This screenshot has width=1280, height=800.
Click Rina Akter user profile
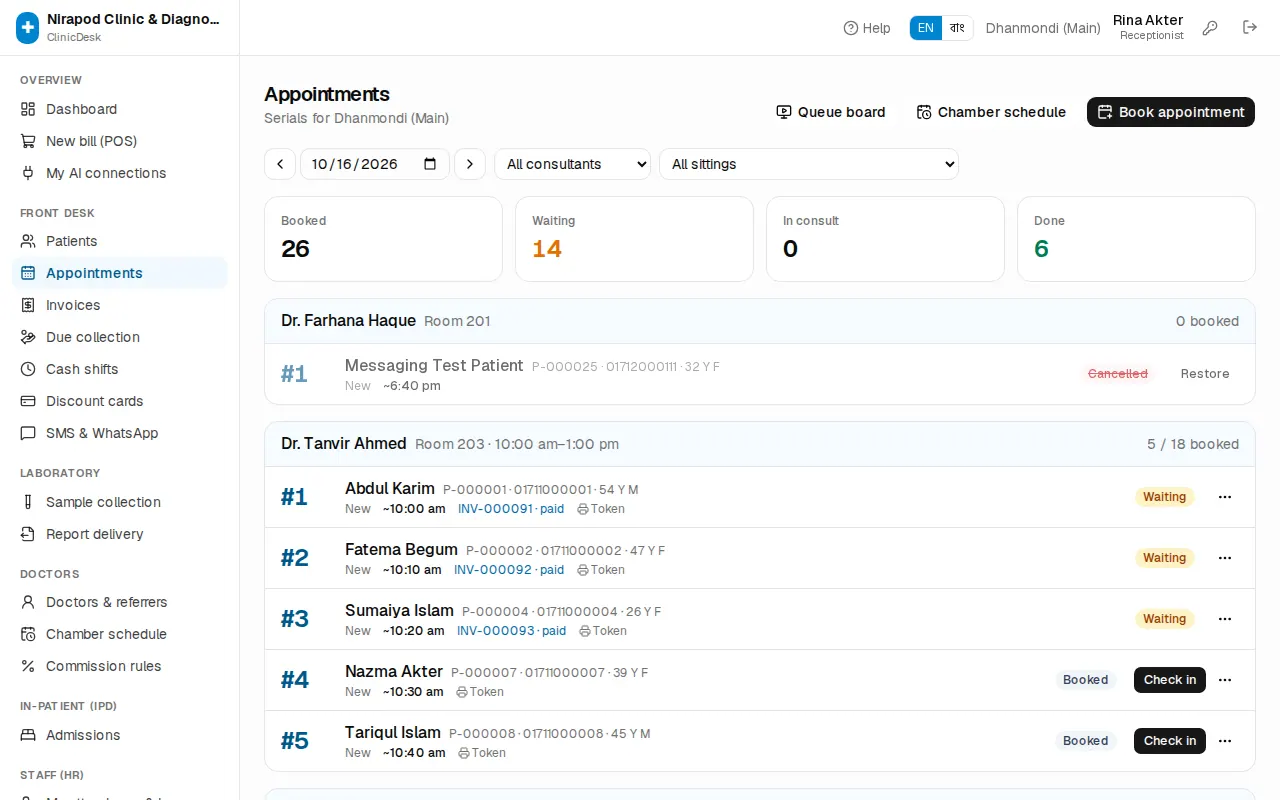point(1148,27)
